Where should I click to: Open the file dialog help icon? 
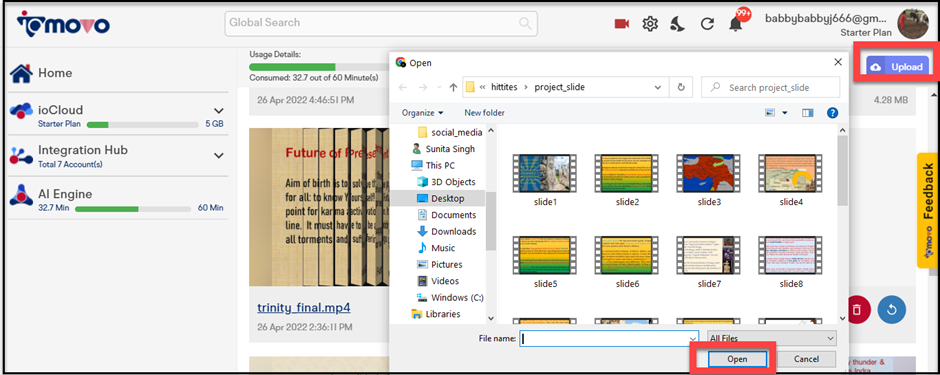tap(832, 113)
